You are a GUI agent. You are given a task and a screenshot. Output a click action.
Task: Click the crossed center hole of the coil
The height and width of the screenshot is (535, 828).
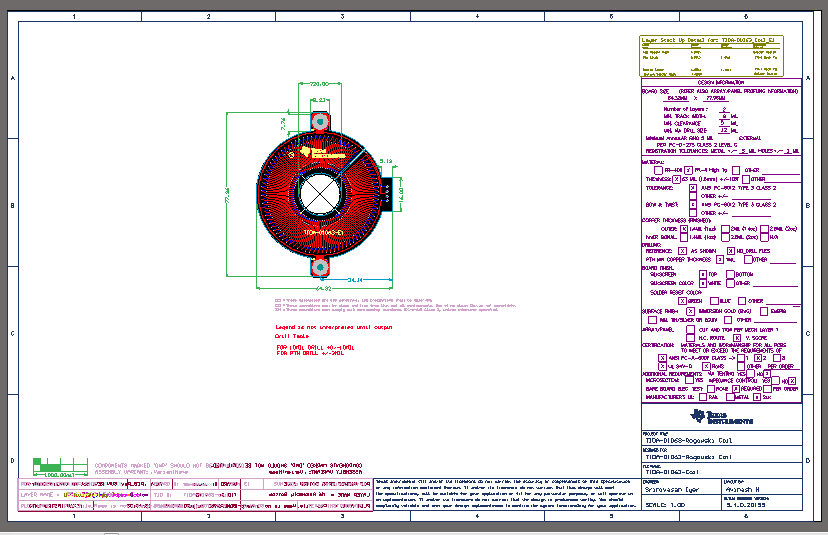pos(319,194)
